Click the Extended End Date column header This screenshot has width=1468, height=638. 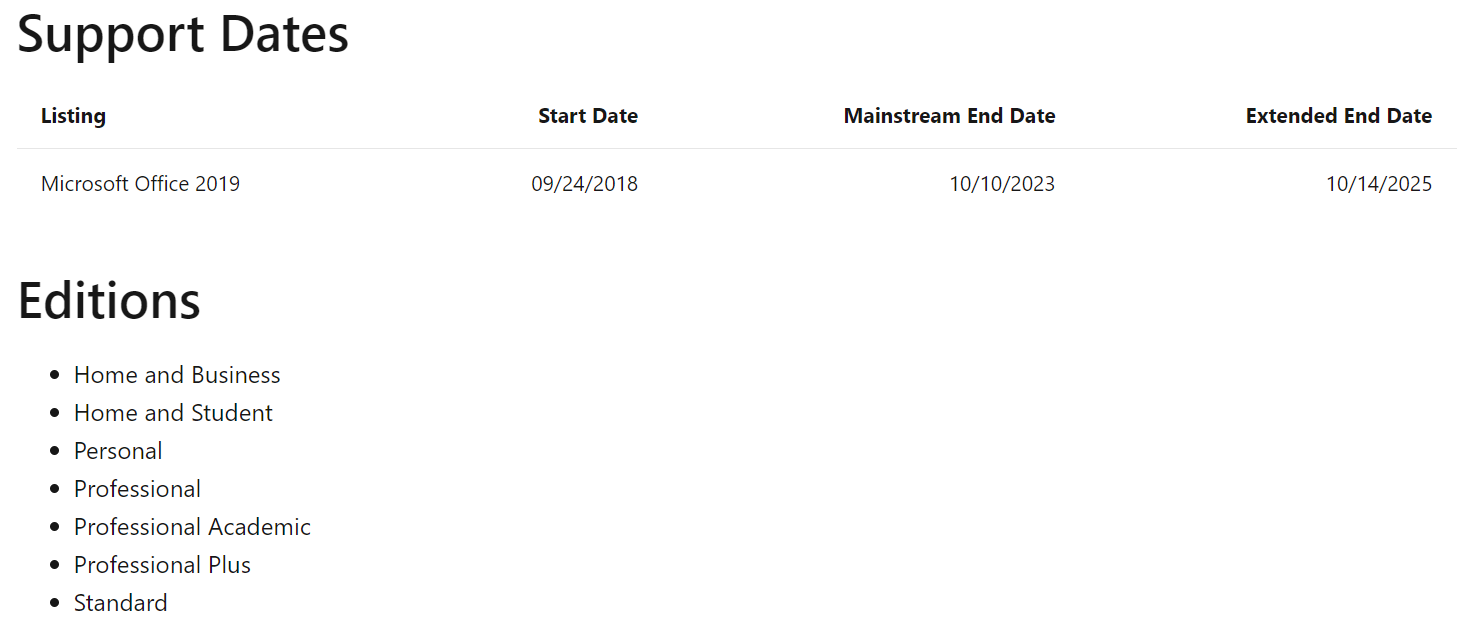click(1339, 116)
